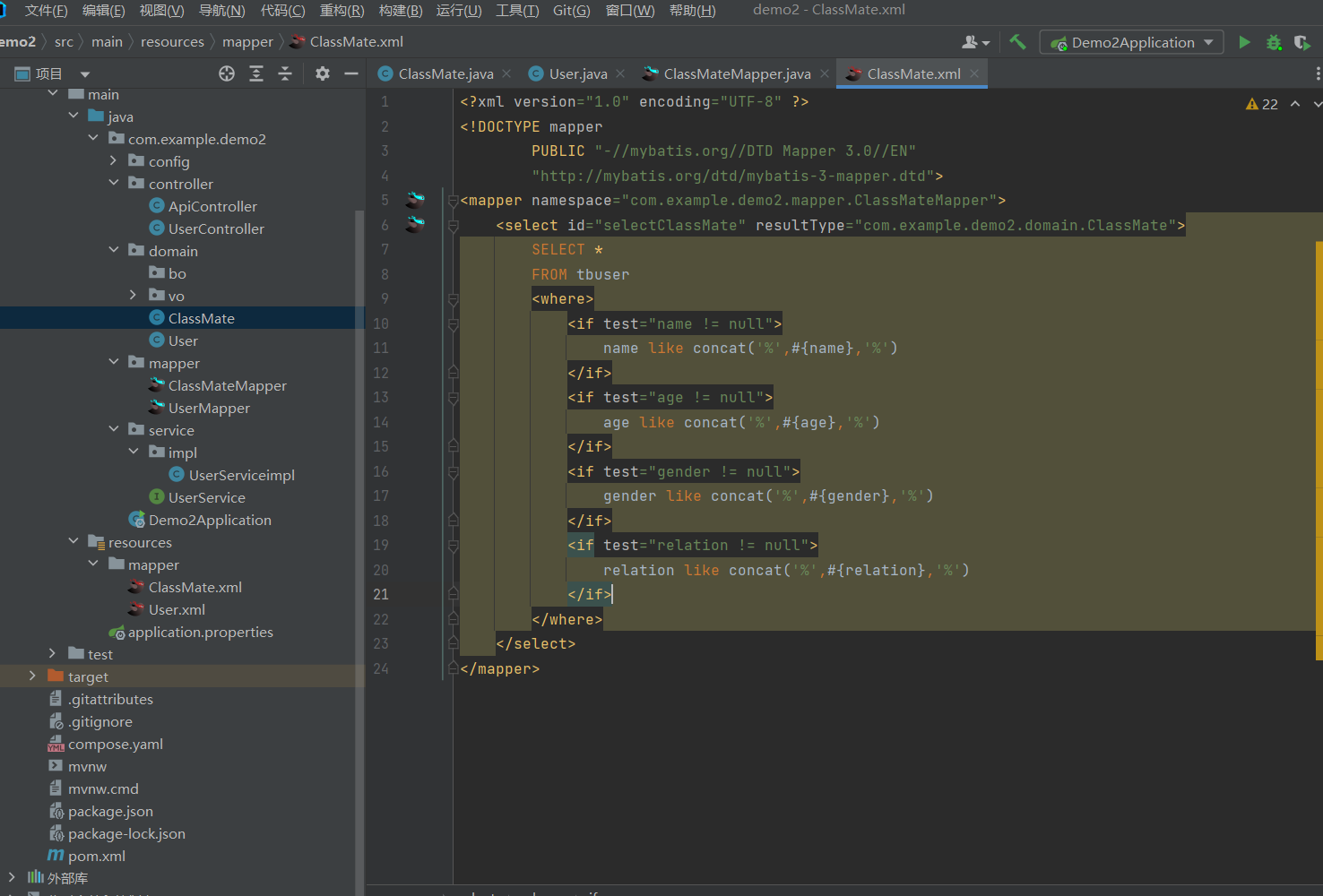The height and width of the screenshot is (896, 1323).
Task: Fold the where block at line 9
Action: (x=454, y=299)
